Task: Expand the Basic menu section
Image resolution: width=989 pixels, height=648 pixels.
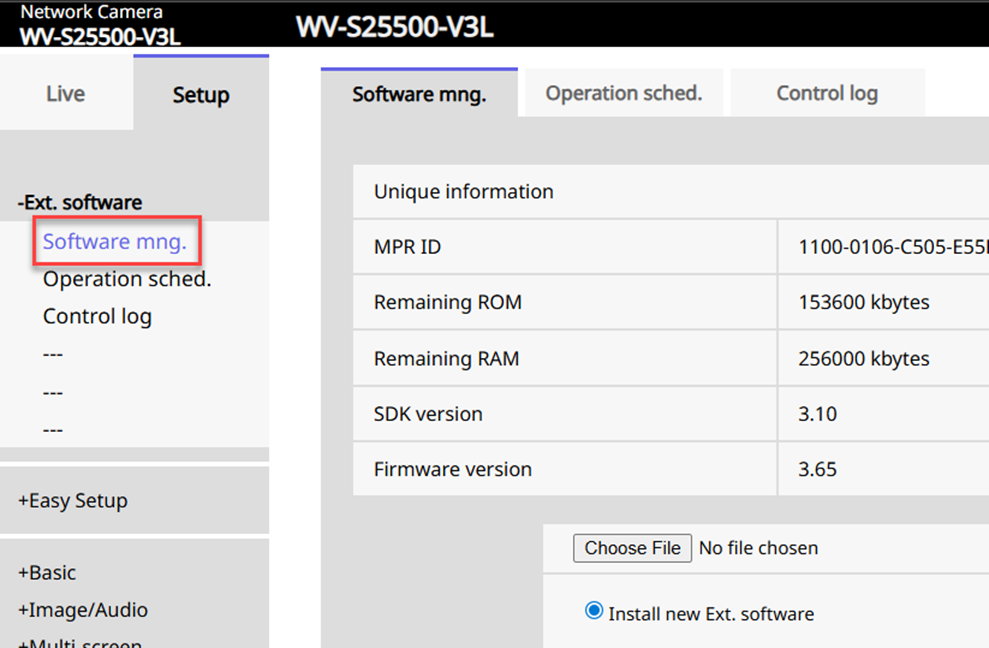Action: [x=47, y=572]
